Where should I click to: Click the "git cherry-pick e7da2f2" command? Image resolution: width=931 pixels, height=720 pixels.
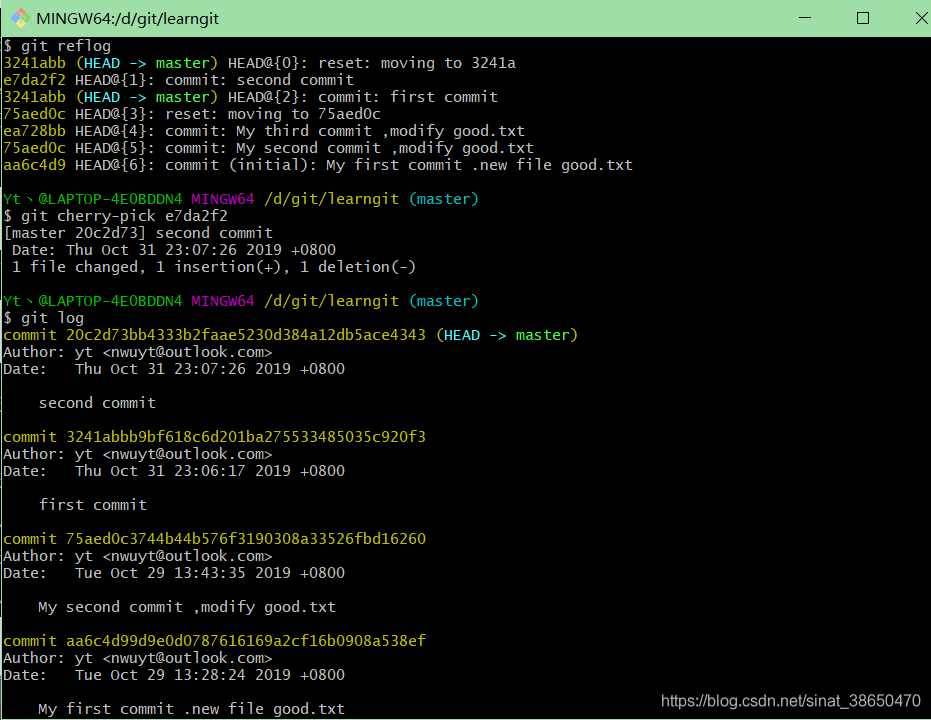[x=115, y=215]
